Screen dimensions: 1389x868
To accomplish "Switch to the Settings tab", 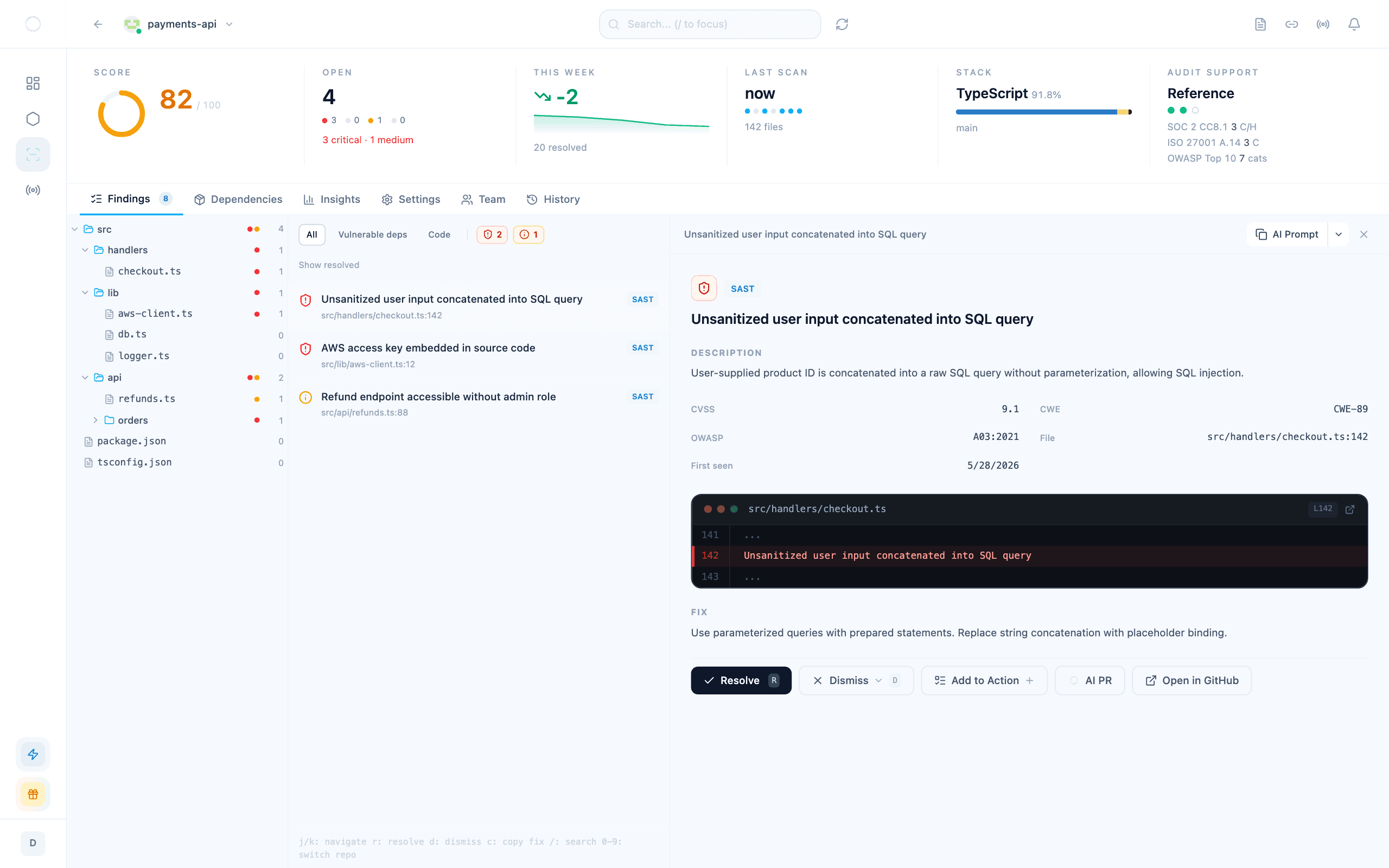I will coord(411,199).
